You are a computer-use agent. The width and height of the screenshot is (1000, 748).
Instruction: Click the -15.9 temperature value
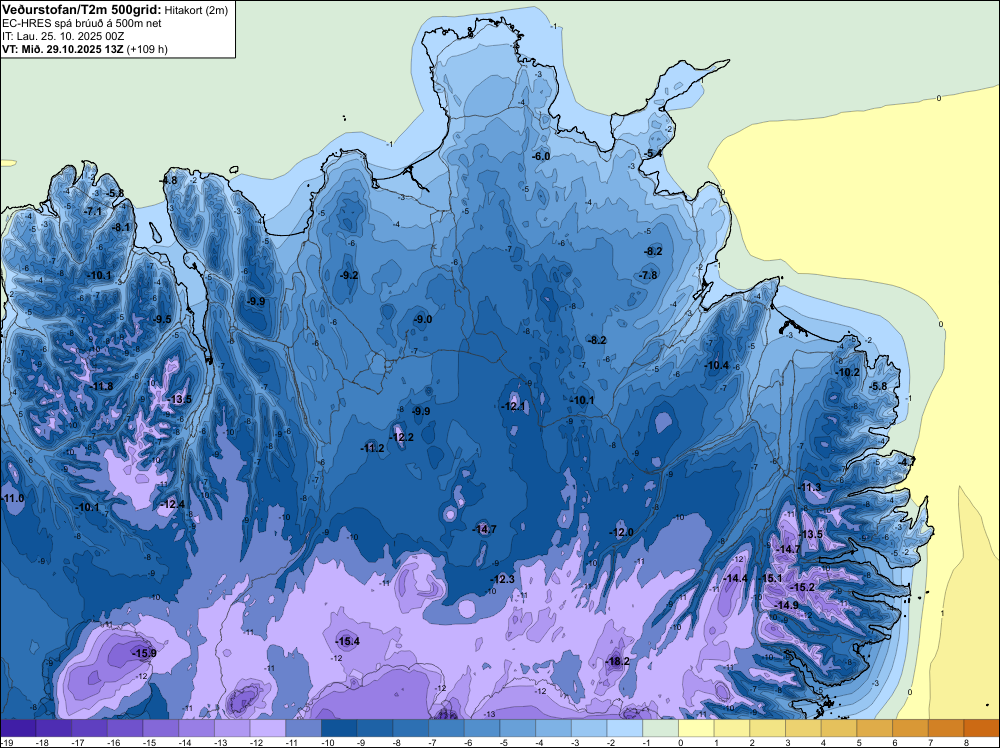144,653
